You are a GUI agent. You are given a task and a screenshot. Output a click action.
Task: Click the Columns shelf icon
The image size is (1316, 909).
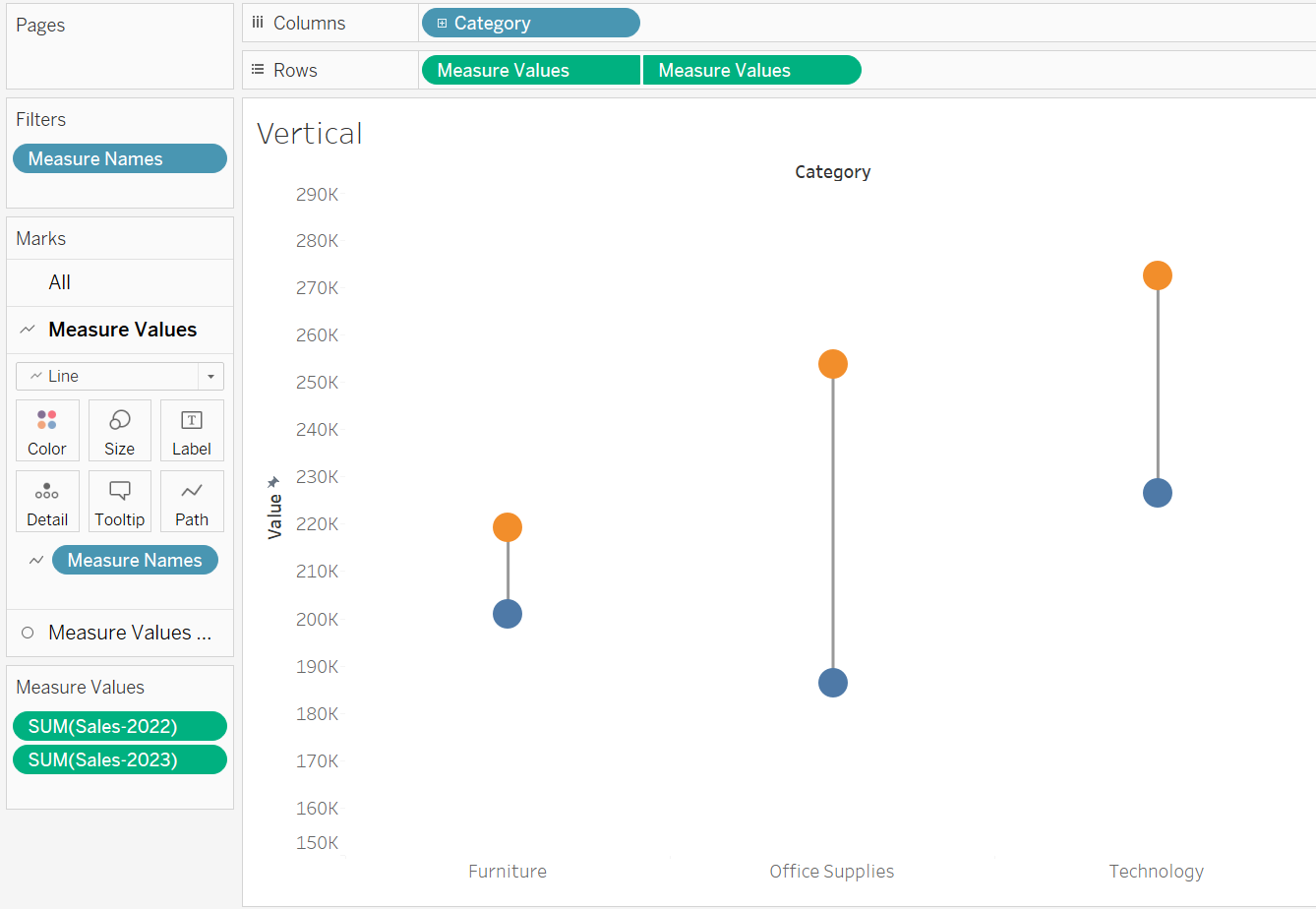[258, 22]
